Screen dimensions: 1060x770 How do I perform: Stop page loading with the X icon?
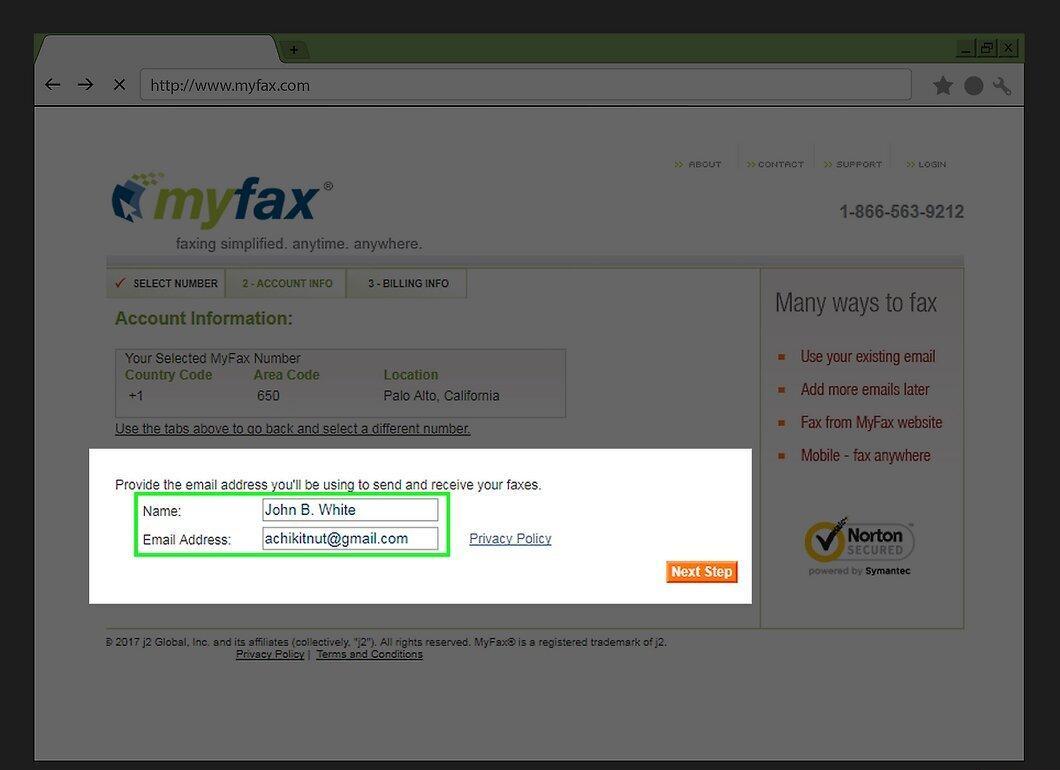(120, 85)
